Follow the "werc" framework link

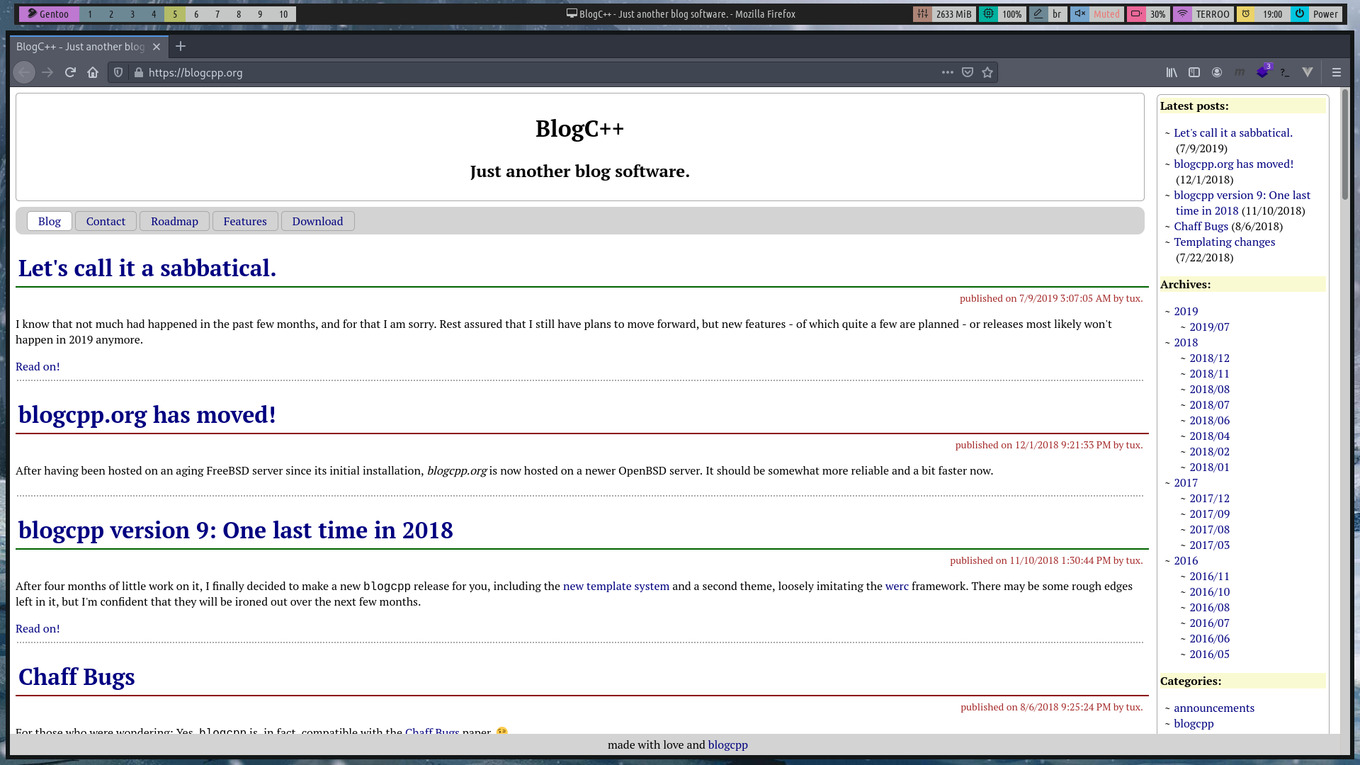(897, 586)
